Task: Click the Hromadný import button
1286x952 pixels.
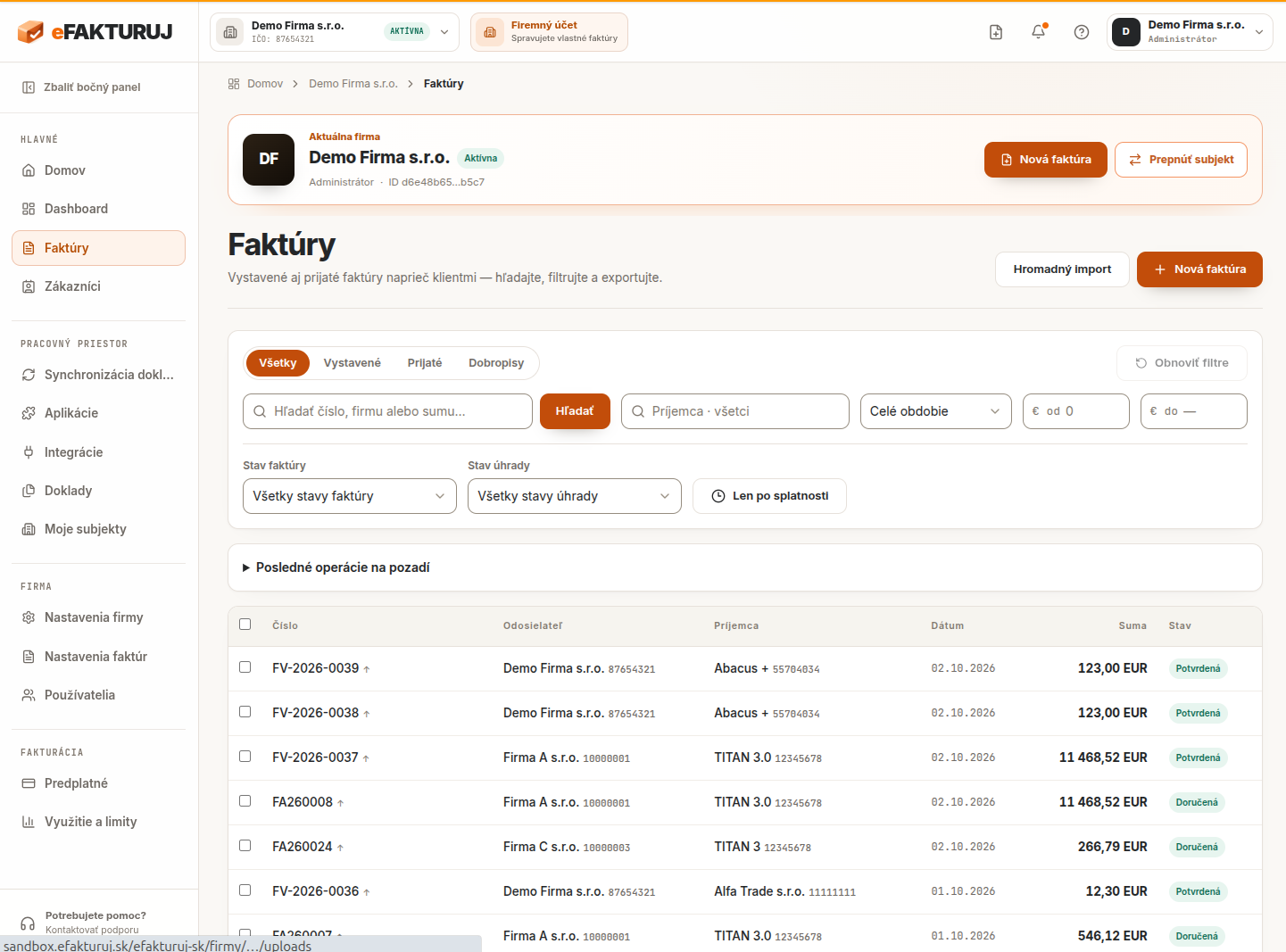Action: pos(1062,269)
